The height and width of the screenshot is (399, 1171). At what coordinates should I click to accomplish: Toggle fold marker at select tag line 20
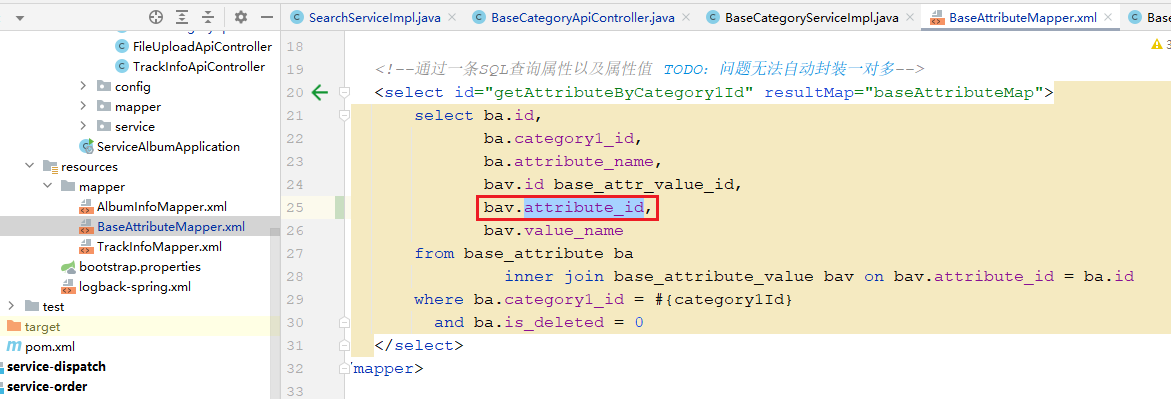point(344,93)
